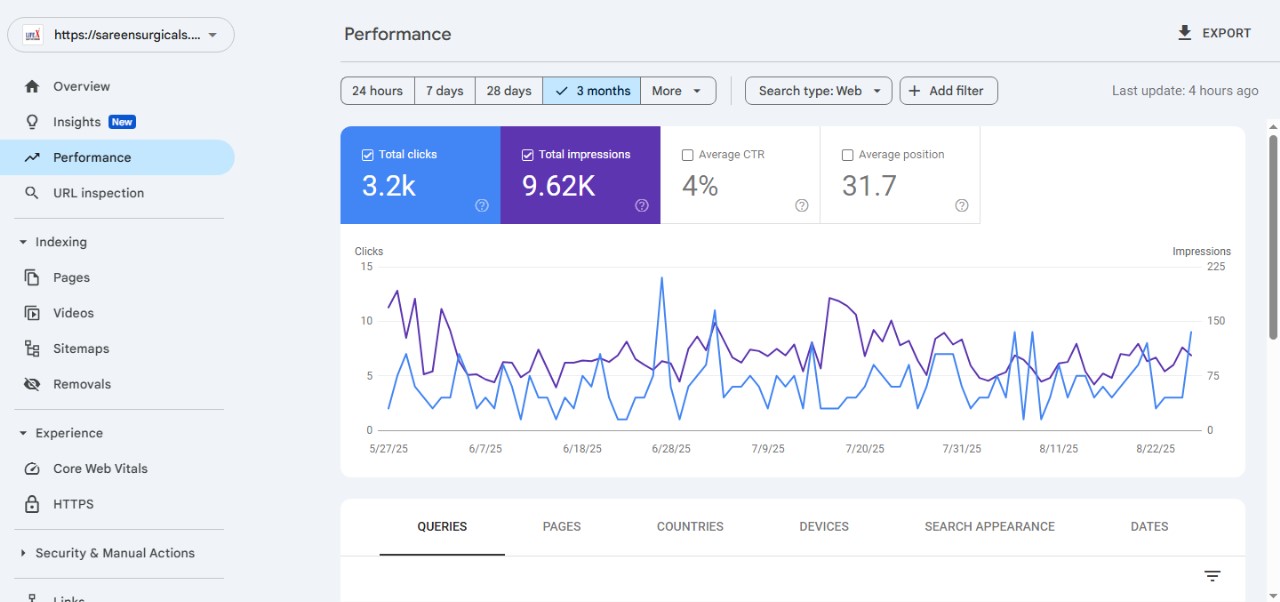Select URL inspection in the sidebar

[x=98, y=192]
